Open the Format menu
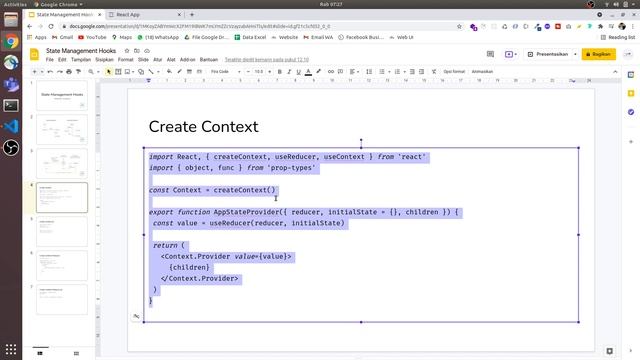Viewport: 640px width, 360px height. coord(125,60)
